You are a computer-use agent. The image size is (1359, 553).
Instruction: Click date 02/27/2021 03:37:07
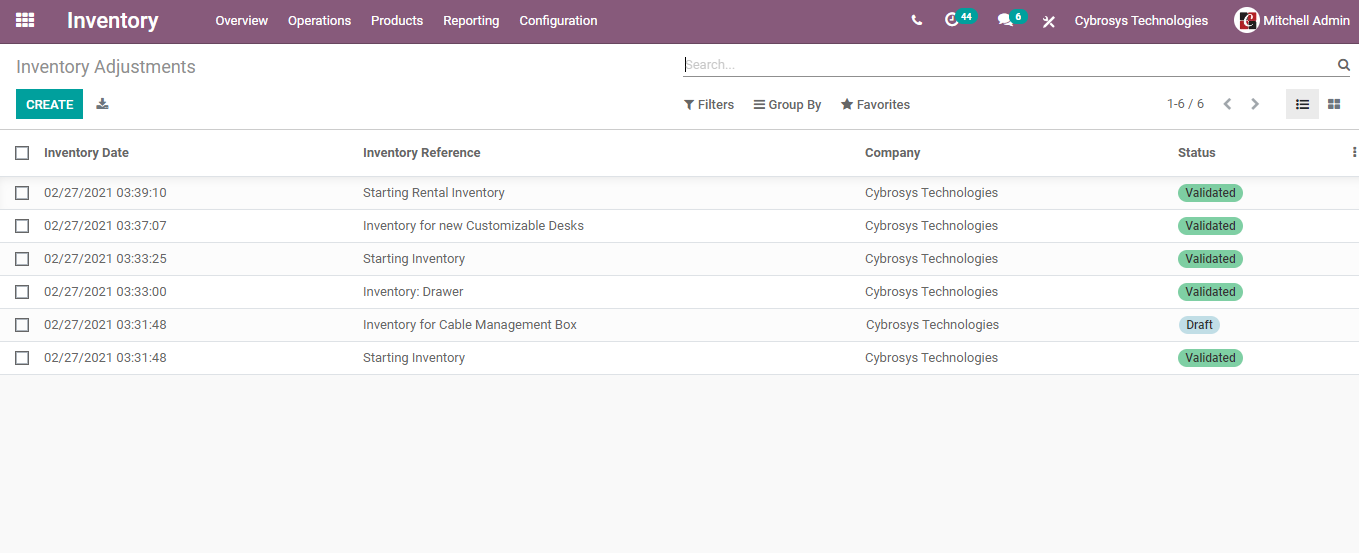coord(105,226)
